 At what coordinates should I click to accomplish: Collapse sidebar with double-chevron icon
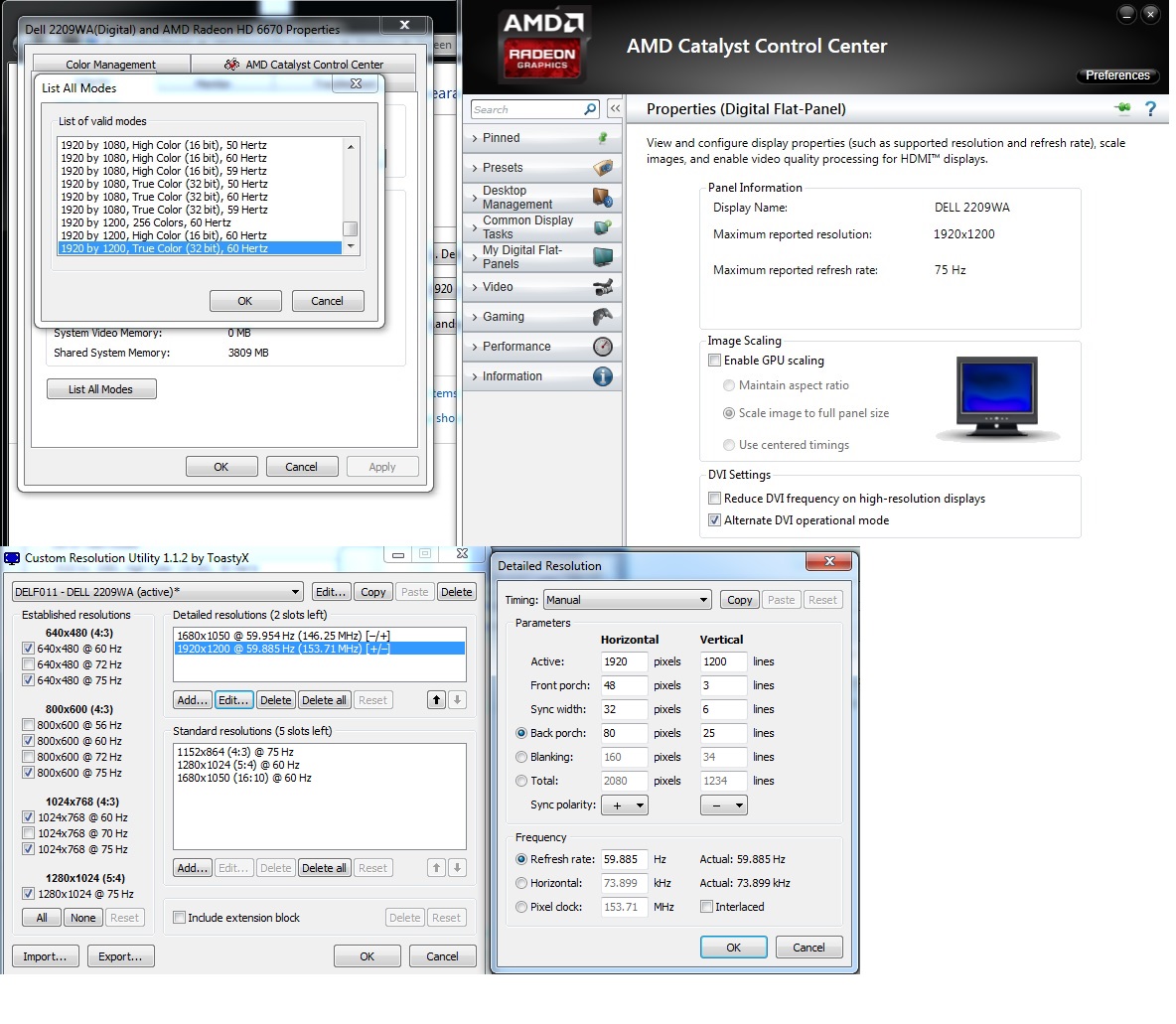pos(615,109)
